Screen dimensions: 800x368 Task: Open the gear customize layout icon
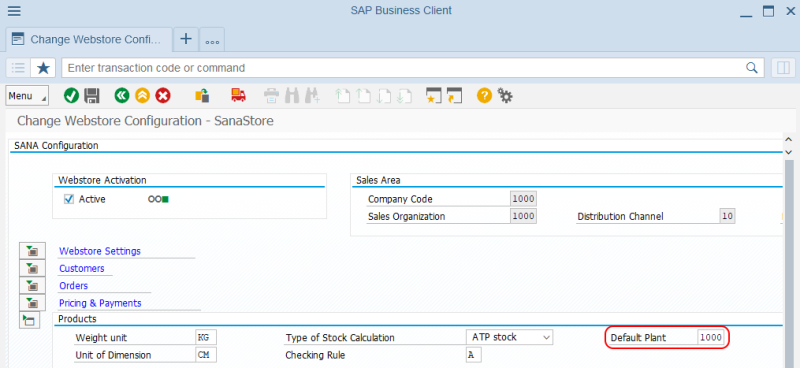tap(505, 95)
